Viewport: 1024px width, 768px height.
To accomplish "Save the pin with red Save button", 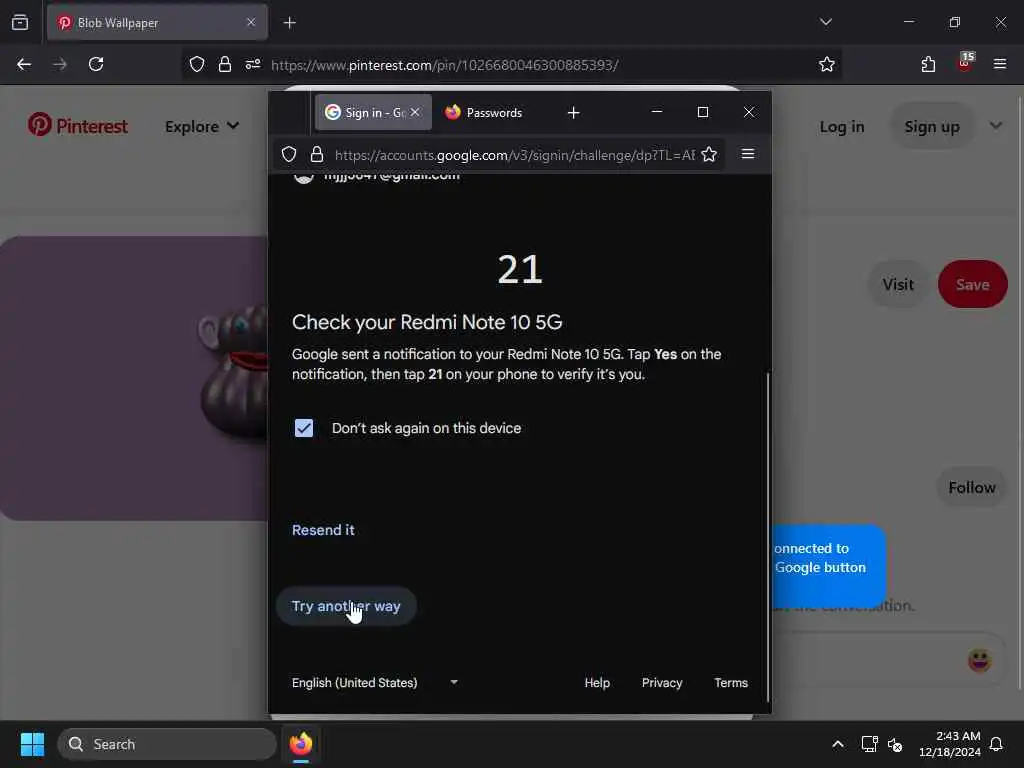I will click(x=972, y=284).
